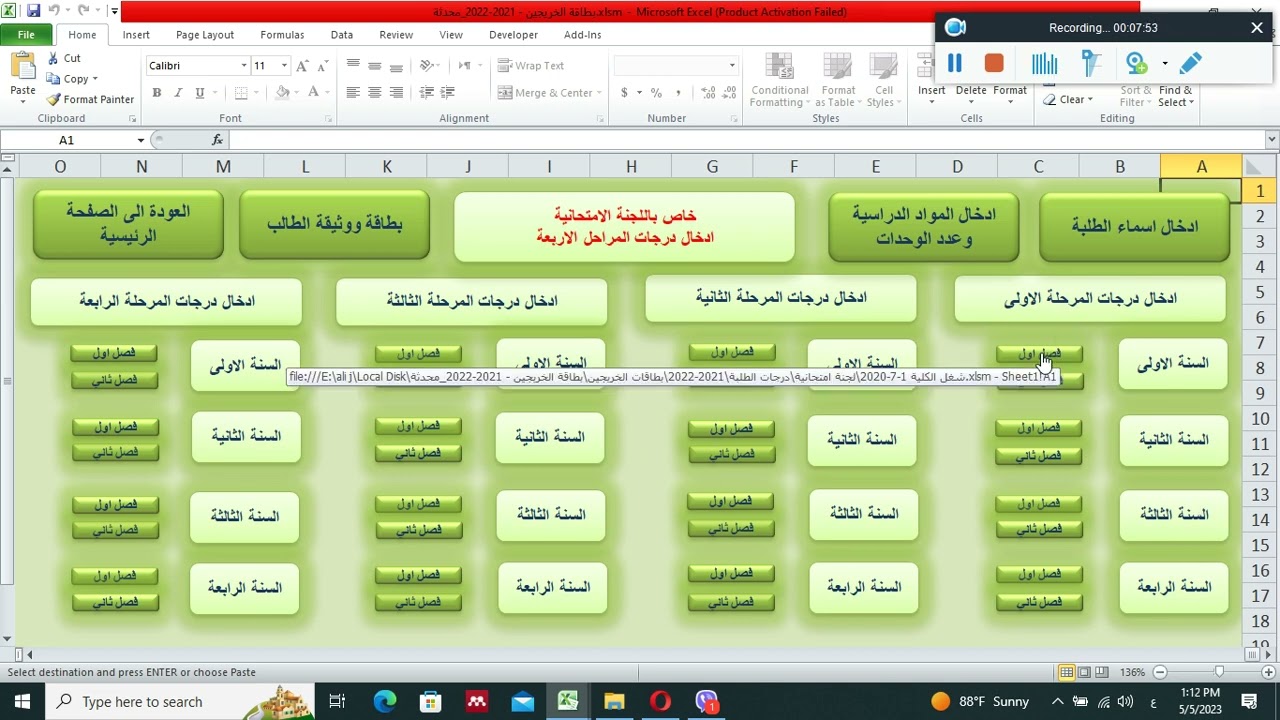1280x720 pixels.
Task: Open Task View from taskbar
Action: pyautogui.click(x=337, y=701)
